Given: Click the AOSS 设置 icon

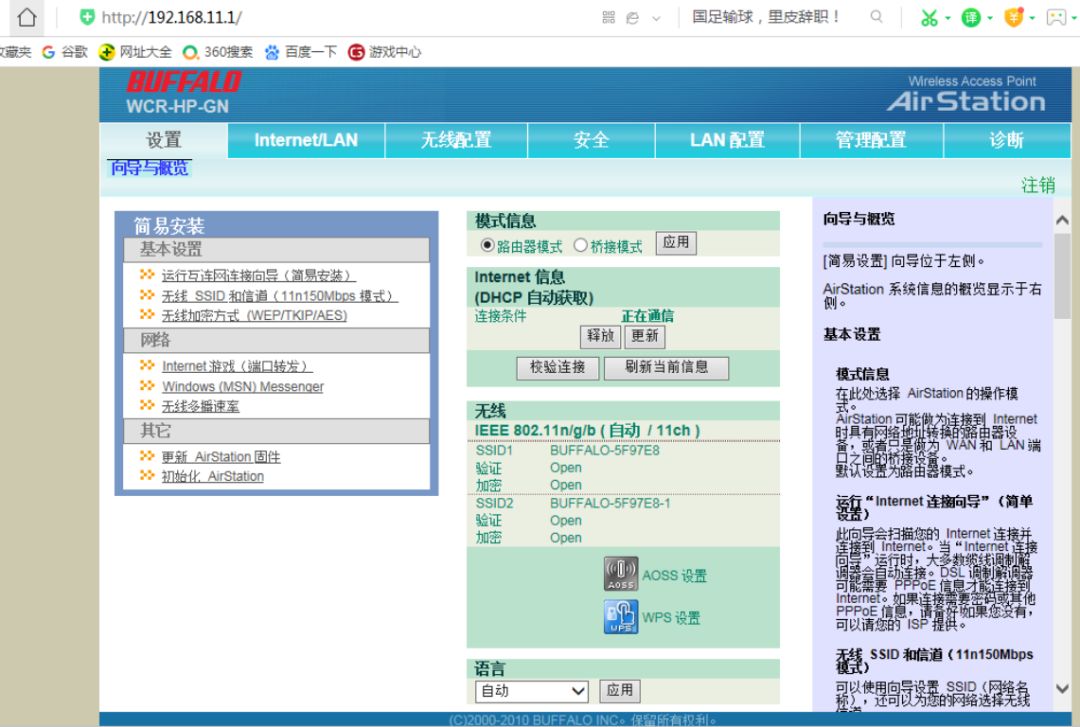Looking at the screenshot, I should click(x=620, y=575).
